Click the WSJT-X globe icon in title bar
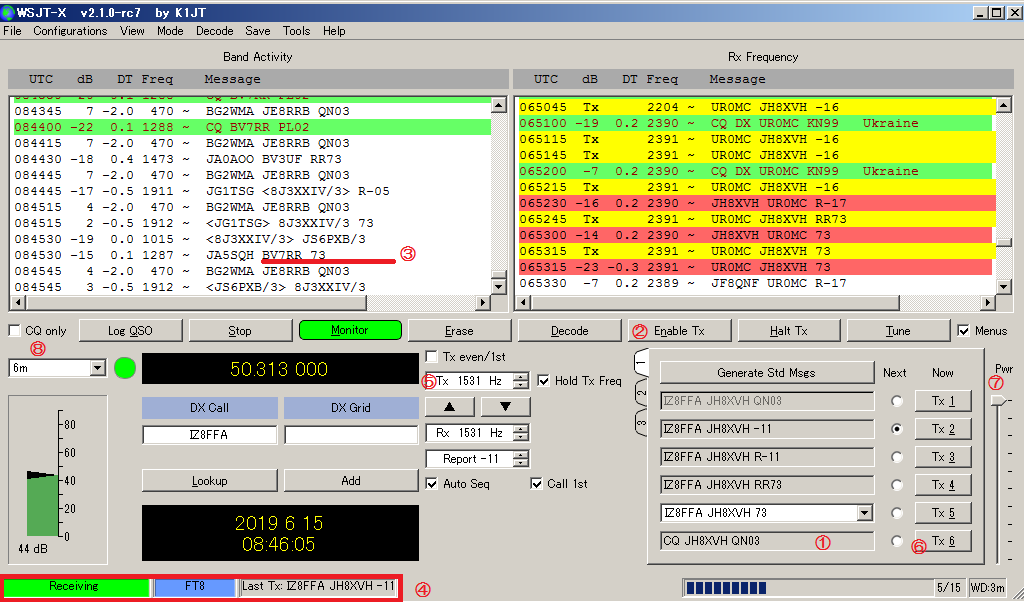 click(x=7, y=12)
